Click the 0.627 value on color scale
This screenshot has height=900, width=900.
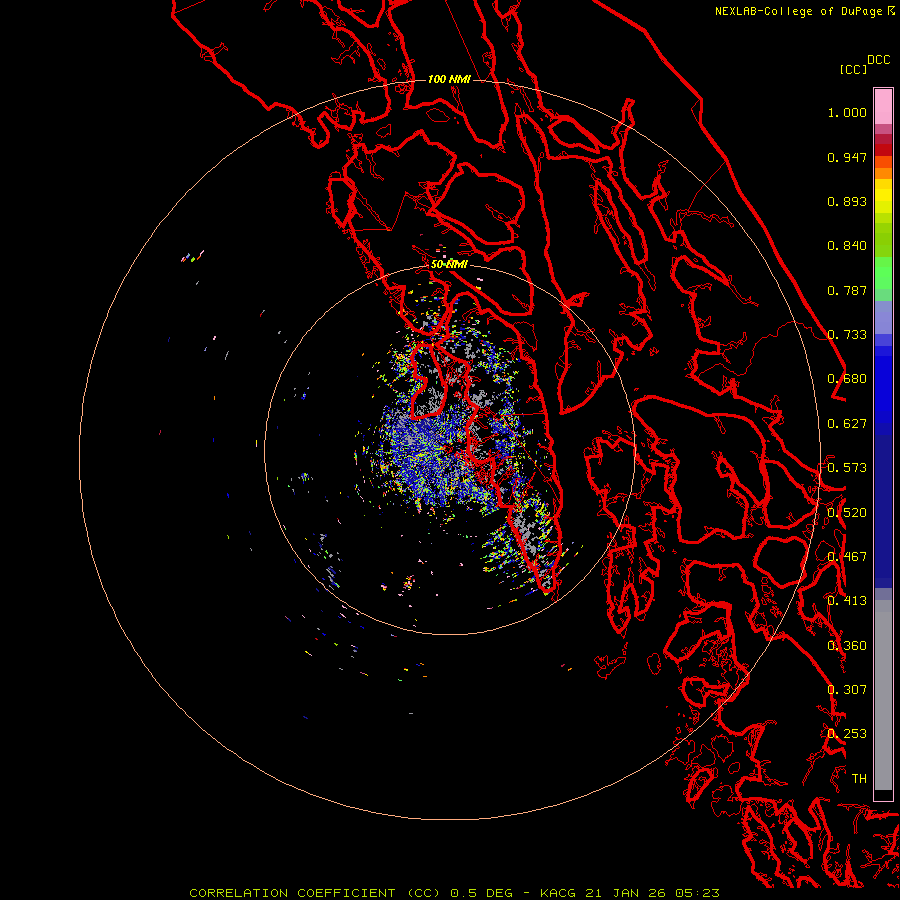[x=847, y=424]
